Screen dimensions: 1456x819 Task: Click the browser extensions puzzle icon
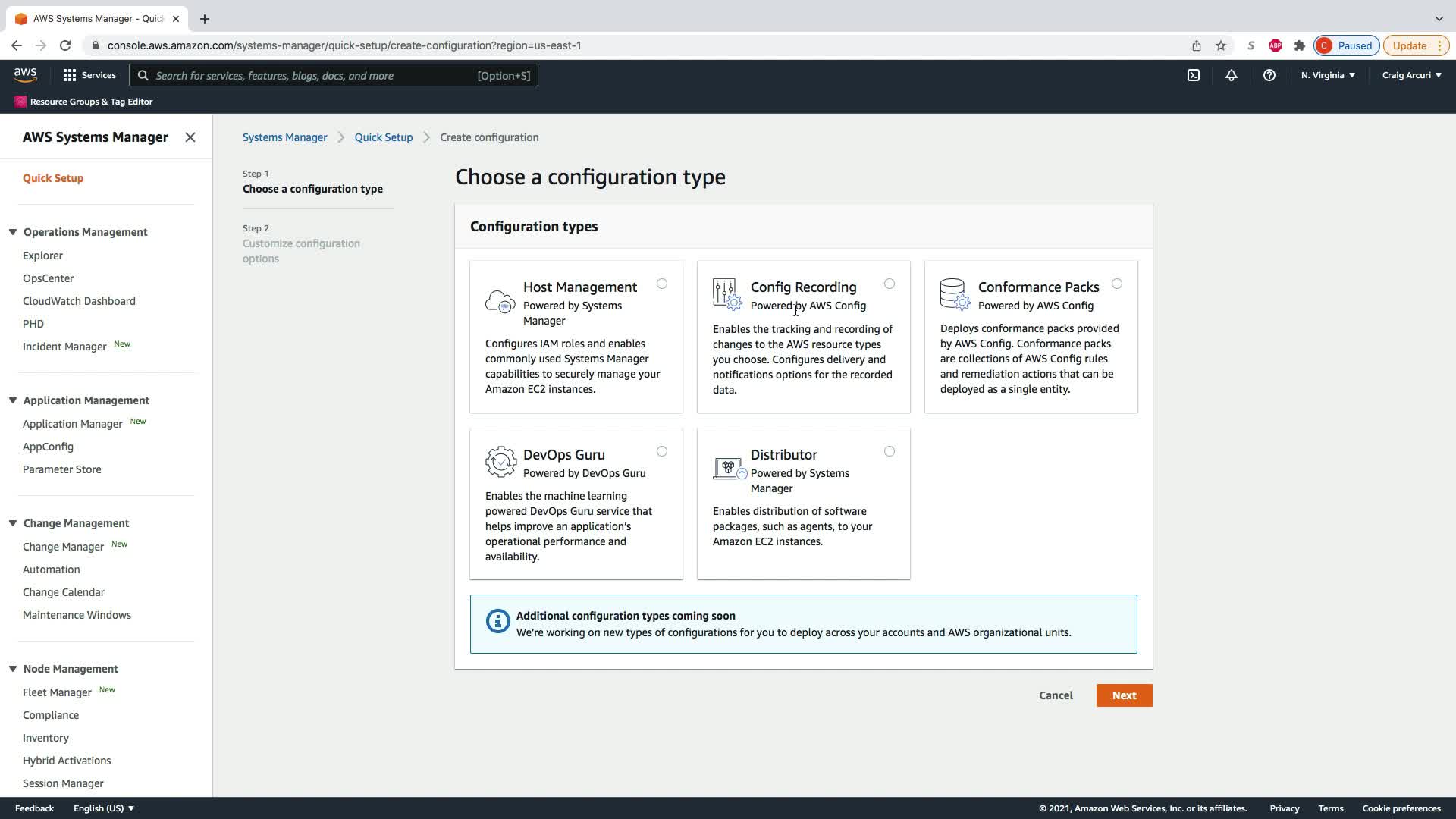click(x=1300, y=45)
